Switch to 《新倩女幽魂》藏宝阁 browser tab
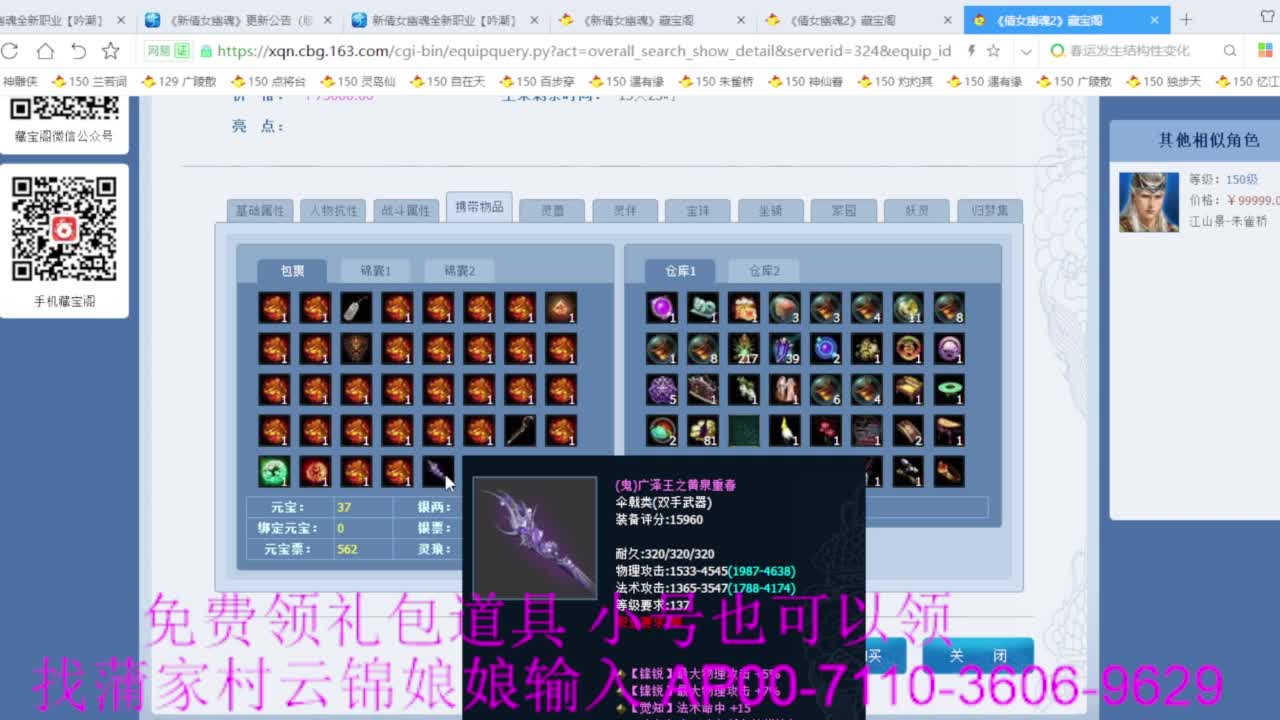The height and width of the screenshot is (720, 1280). coord(652,19)
